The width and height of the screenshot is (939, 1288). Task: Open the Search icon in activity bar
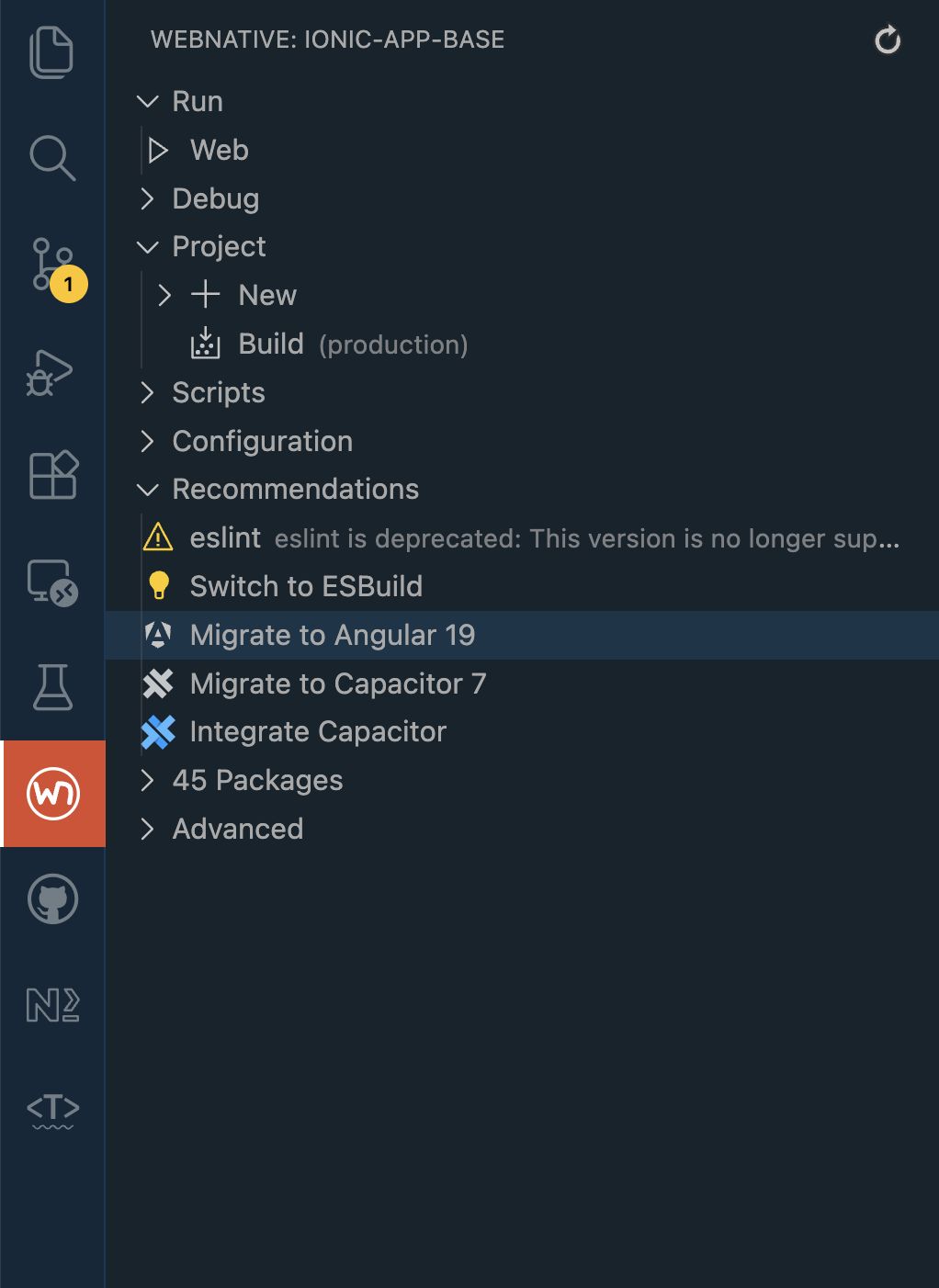52,158
